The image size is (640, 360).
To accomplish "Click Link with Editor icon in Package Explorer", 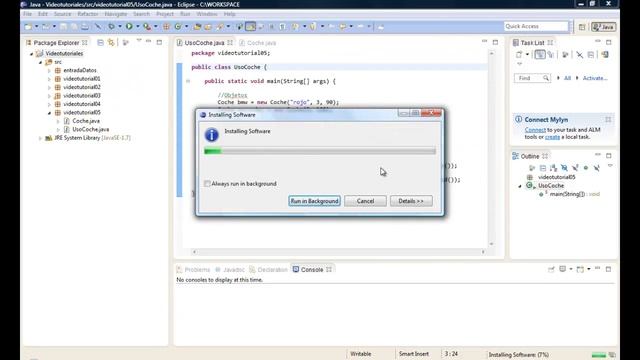I will point(111,42).
